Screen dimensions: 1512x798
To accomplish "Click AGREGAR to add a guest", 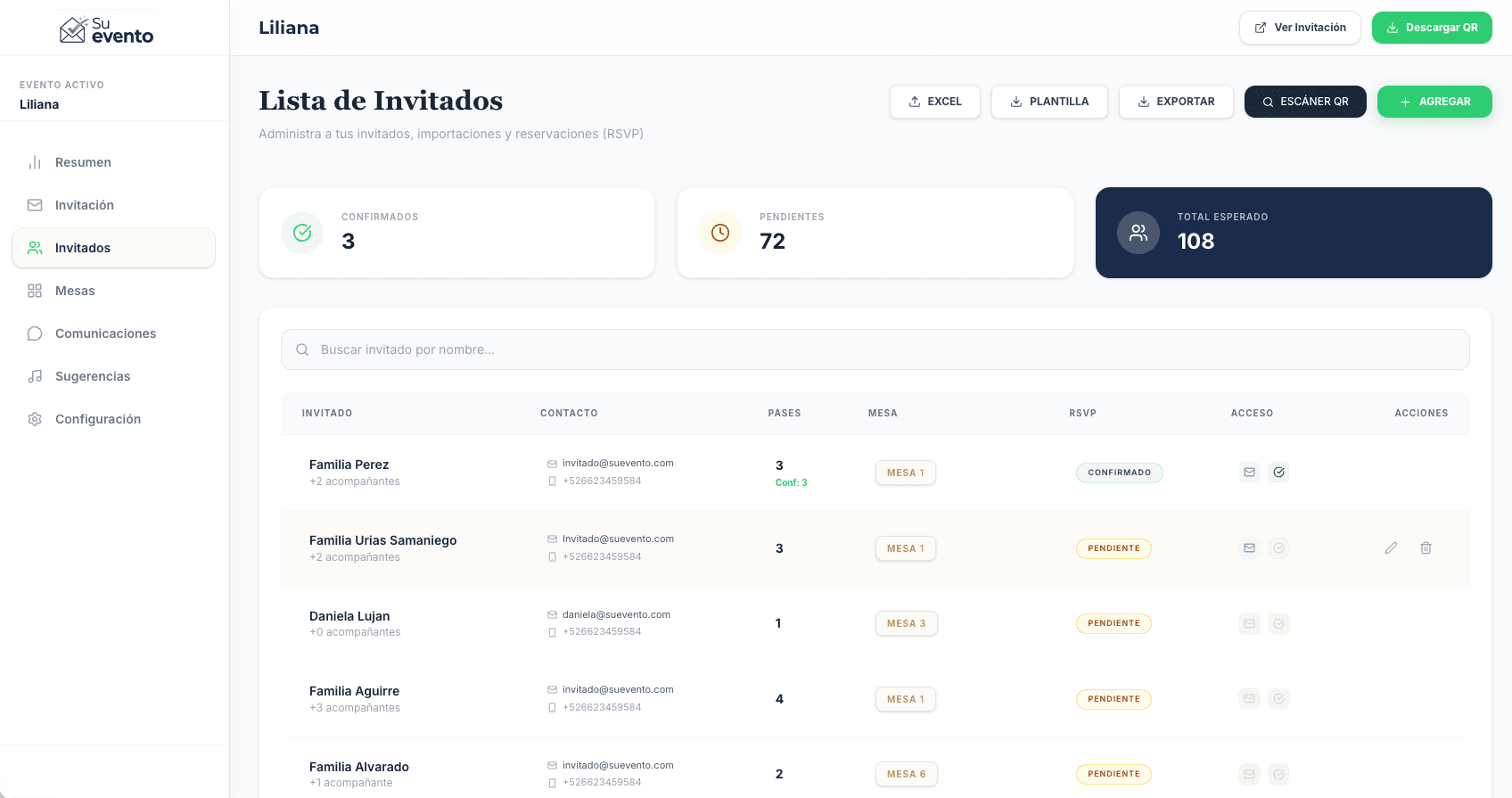I will (1434, 102).
